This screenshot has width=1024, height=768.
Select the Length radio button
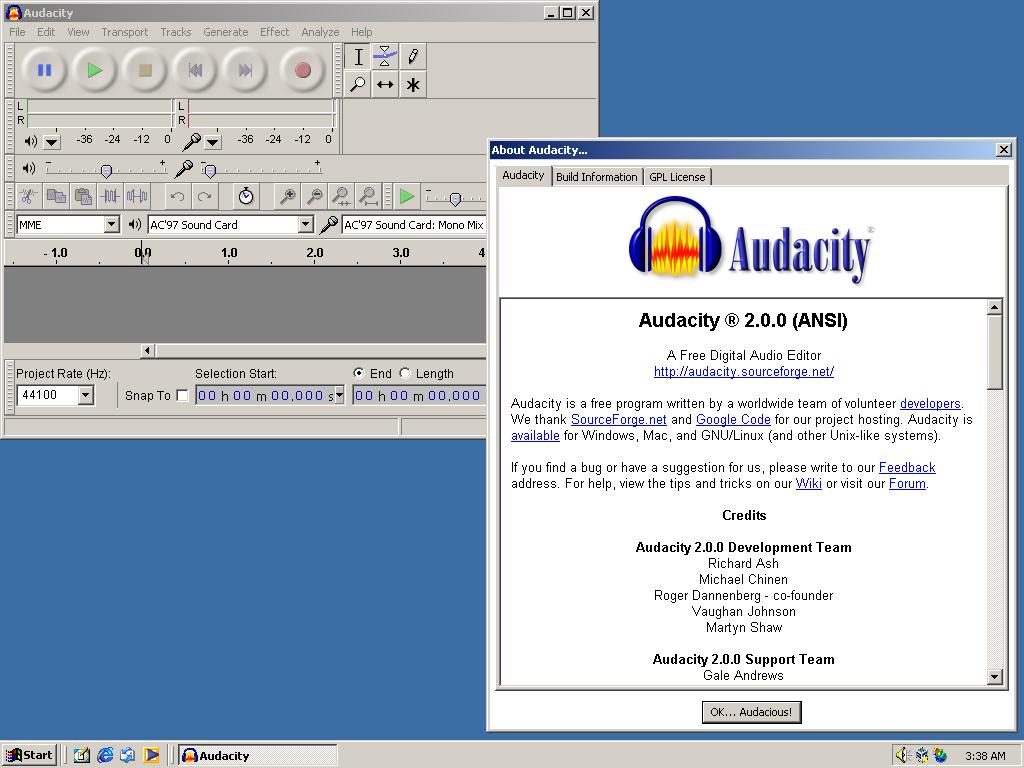coord(405,373)
